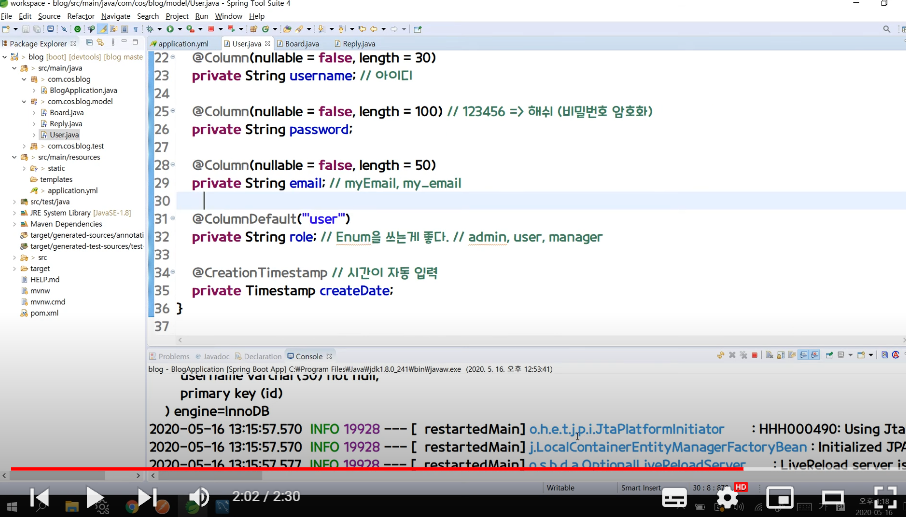Switch to the Board.java editor tab
This screenshot has height=517, width=906.
[302, 44]
